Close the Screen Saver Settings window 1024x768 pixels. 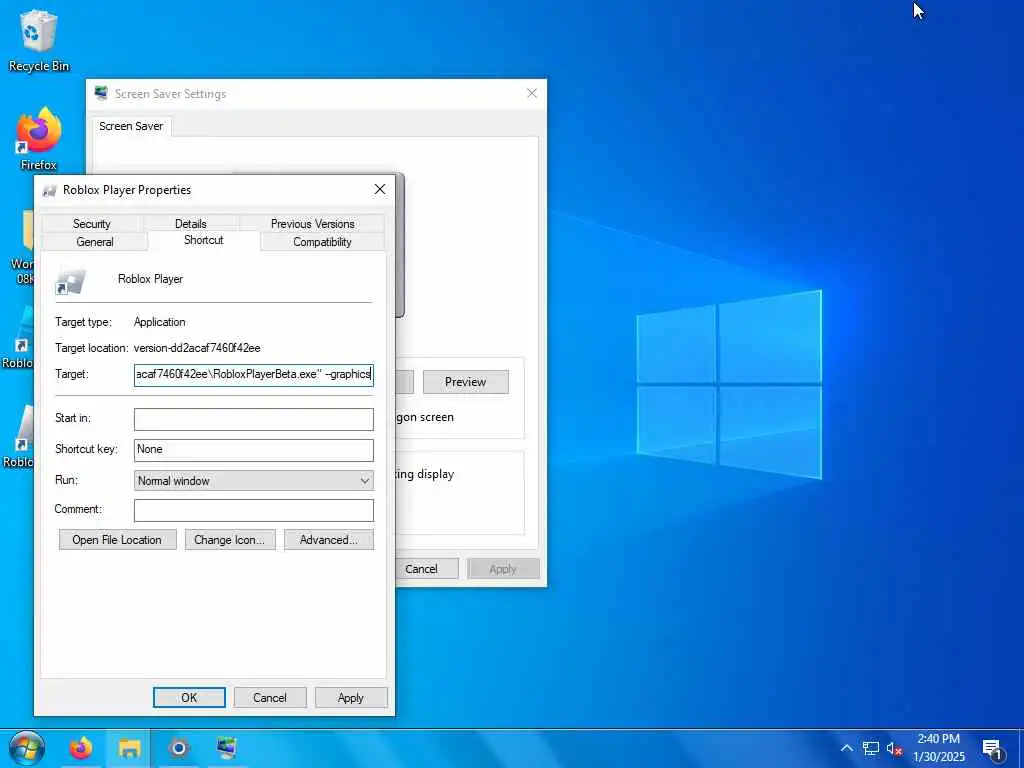tap(532, 93)
